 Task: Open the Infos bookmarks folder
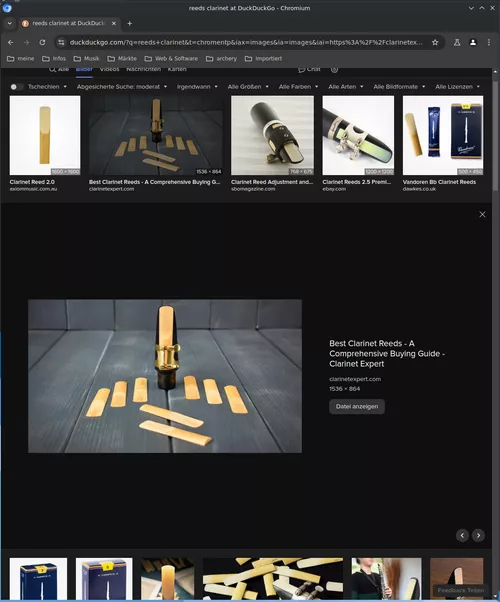(54, 58)
